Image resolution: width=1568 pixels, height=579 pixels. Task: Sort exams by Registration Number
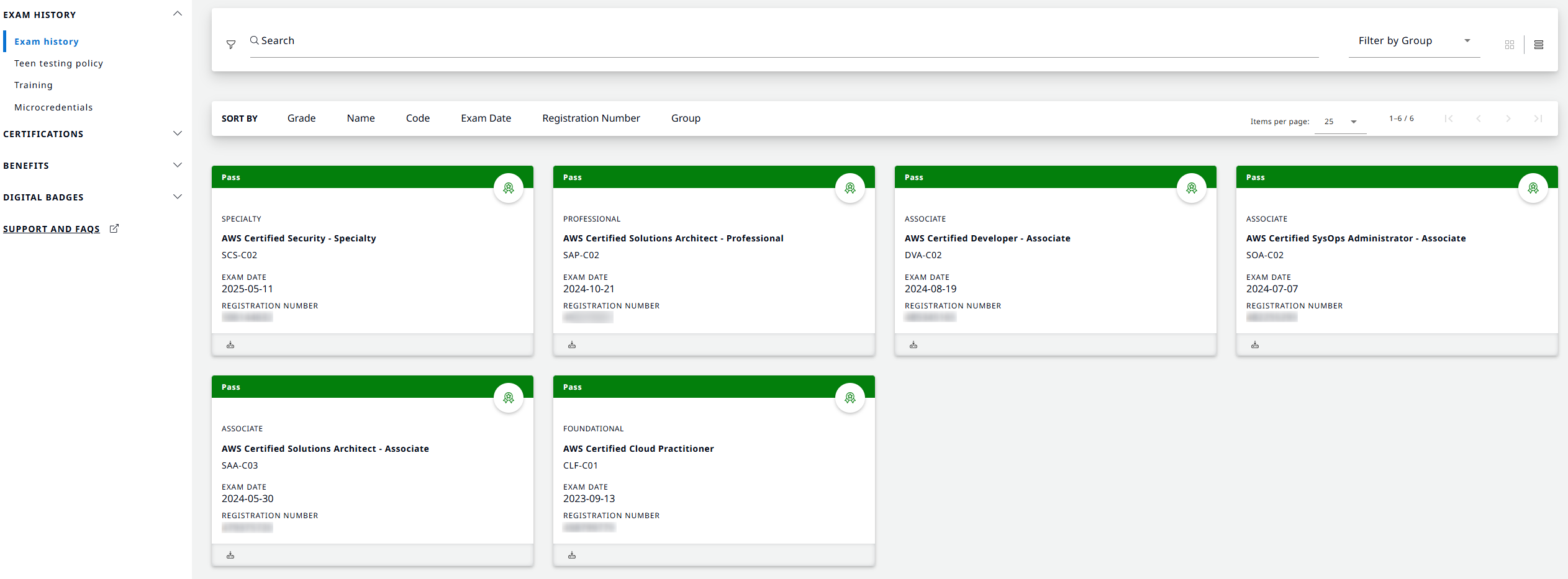[591, 119]
